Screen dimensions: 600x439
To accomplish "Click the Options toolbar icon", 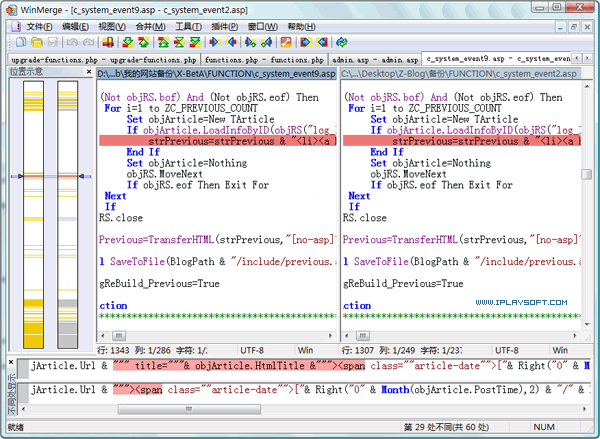I will (x=286, y=43).
